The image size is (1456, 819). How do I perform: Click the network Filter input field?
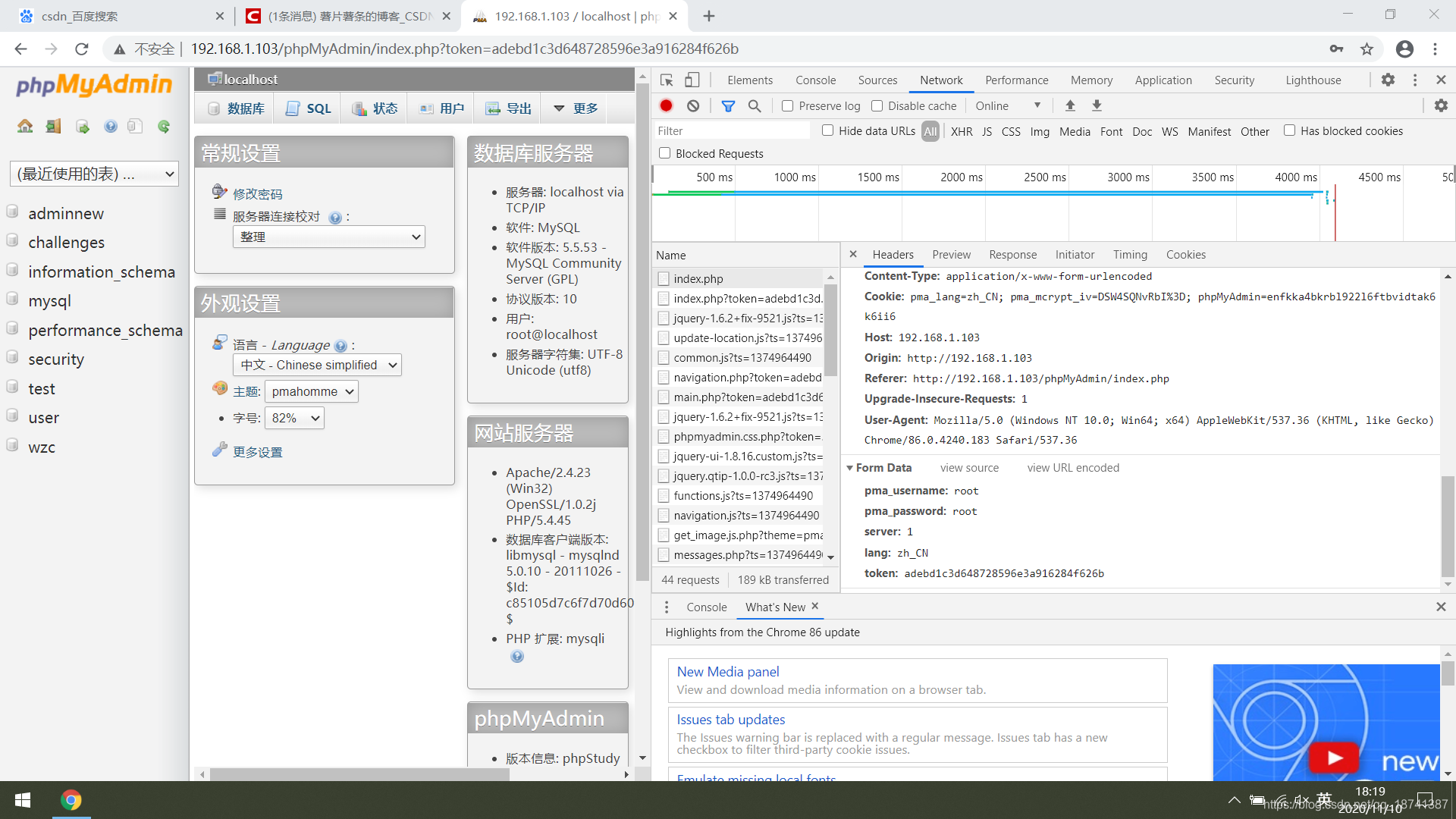click(732, 131)
